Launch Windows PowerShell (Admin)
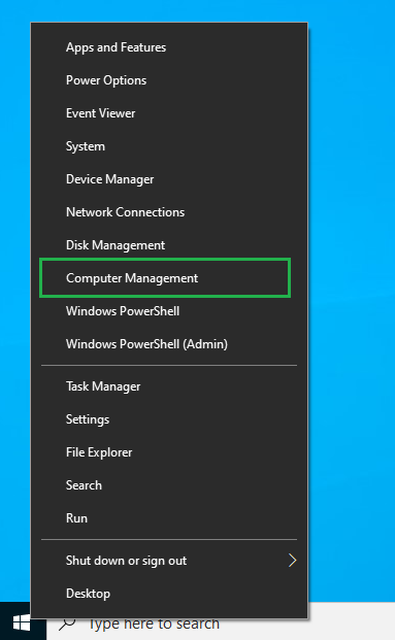 tap(169, 344)
